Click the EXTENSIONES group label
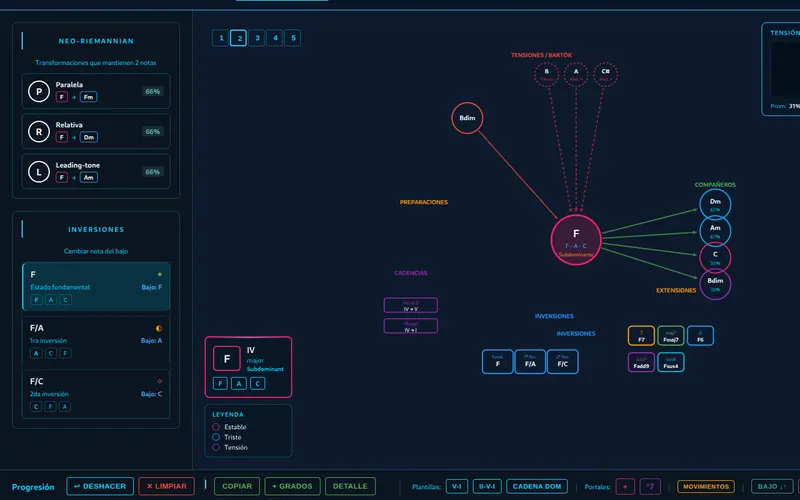Viewport: 800px width, 500px height. (x=676, y=290)
